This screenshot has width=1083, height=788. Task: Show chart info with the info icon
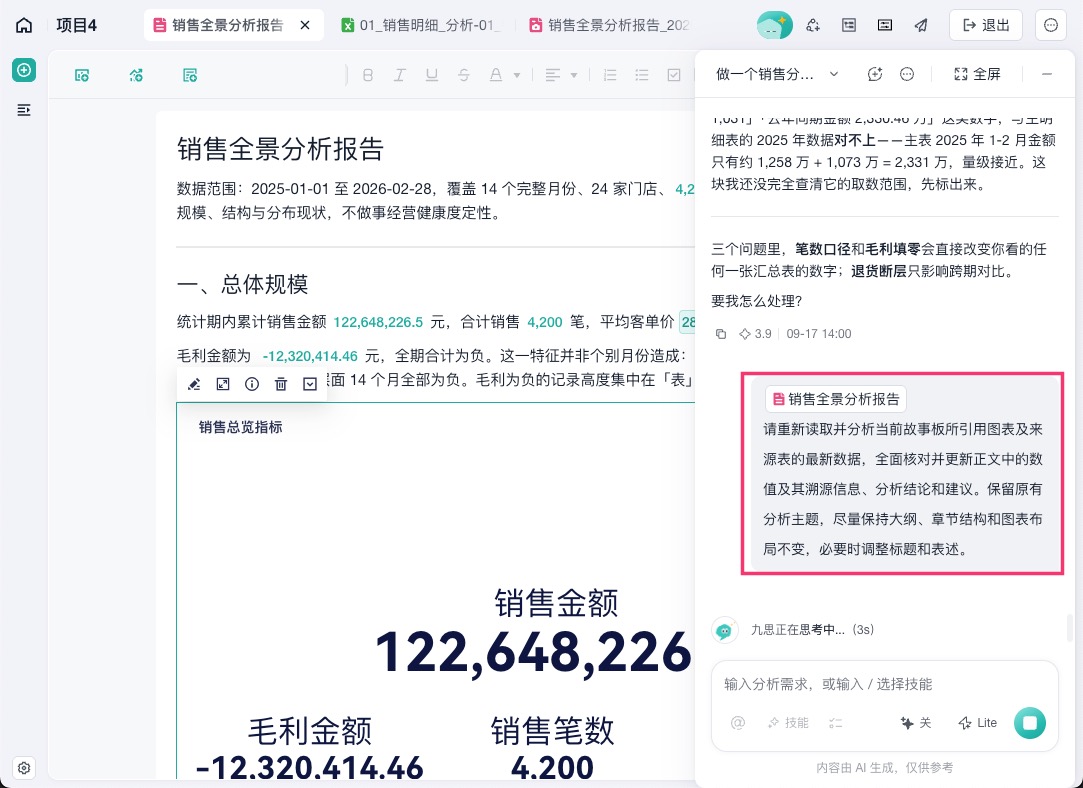(x=252, y=384)
